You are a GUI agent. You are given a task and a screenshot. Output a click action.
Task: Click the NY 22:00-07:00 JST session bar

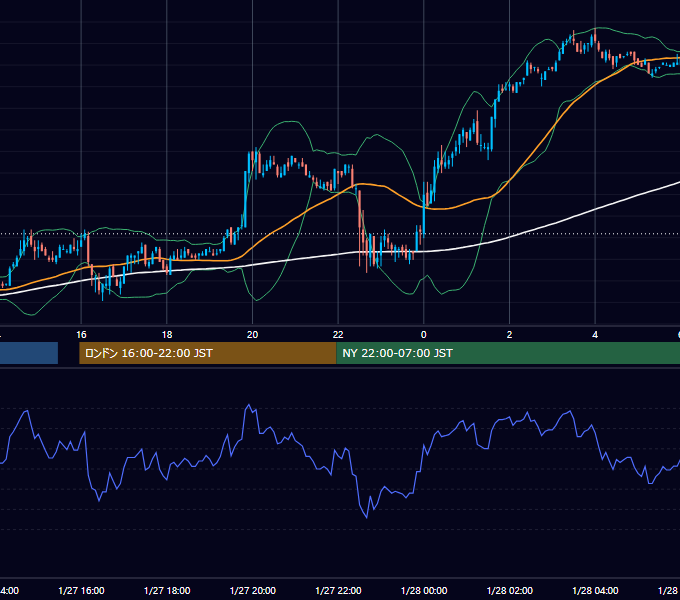coord(508,353)
